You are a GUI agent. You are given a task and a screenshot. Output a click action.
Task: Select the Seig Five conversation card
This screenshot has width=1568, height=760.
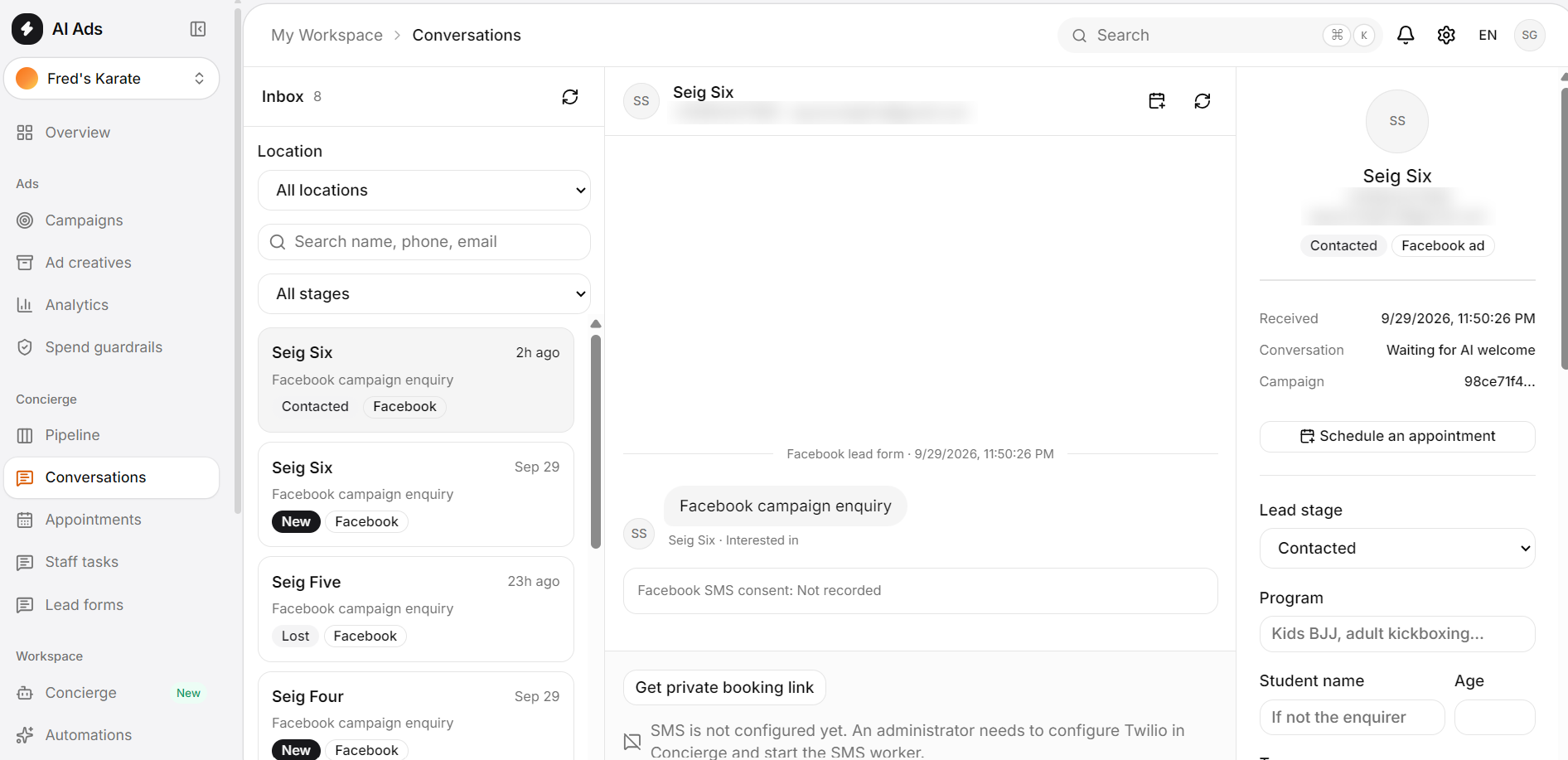click(416, 609)
